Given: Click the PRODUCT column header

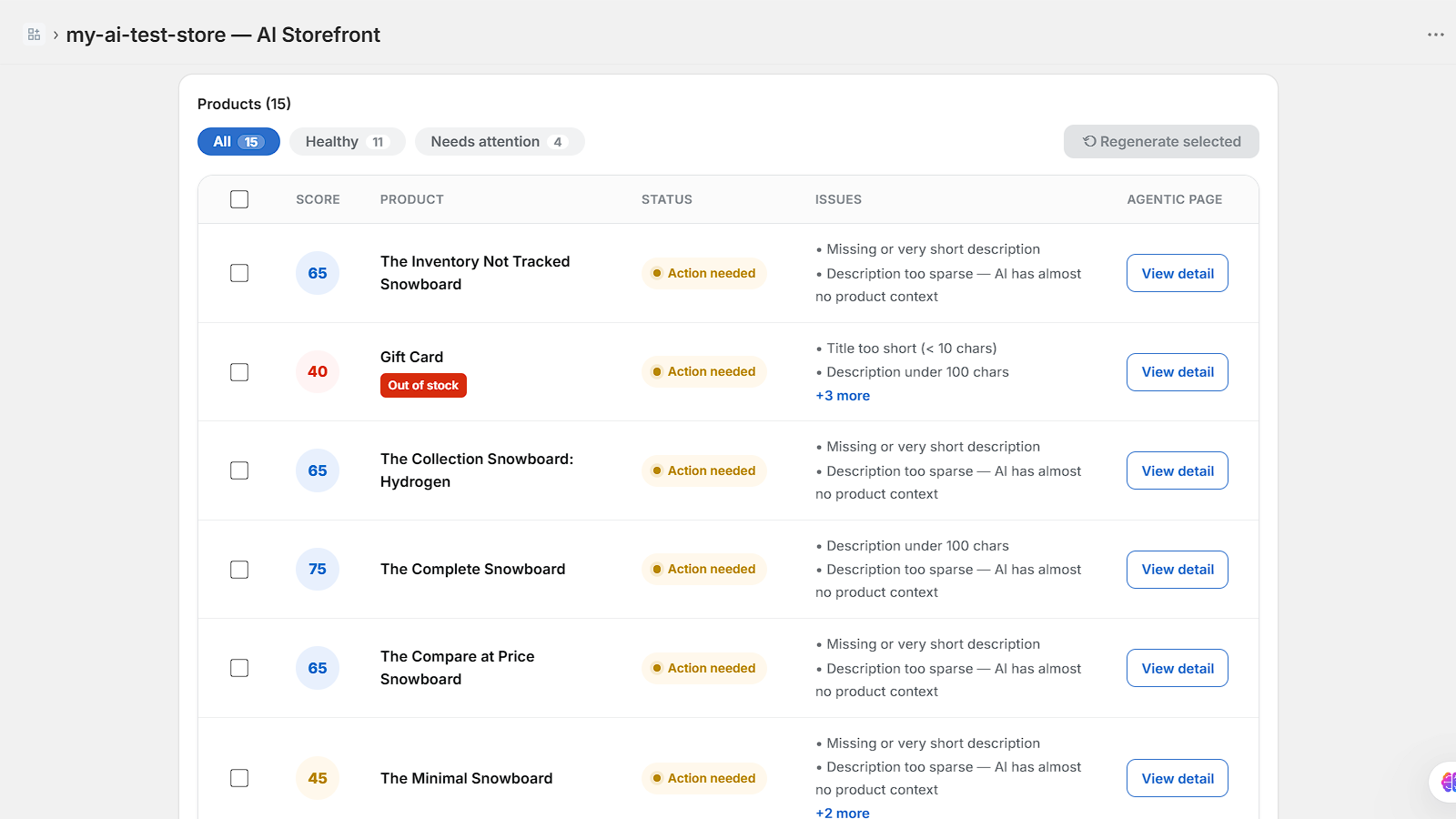Looking at the screenshot, I should 412,199.
